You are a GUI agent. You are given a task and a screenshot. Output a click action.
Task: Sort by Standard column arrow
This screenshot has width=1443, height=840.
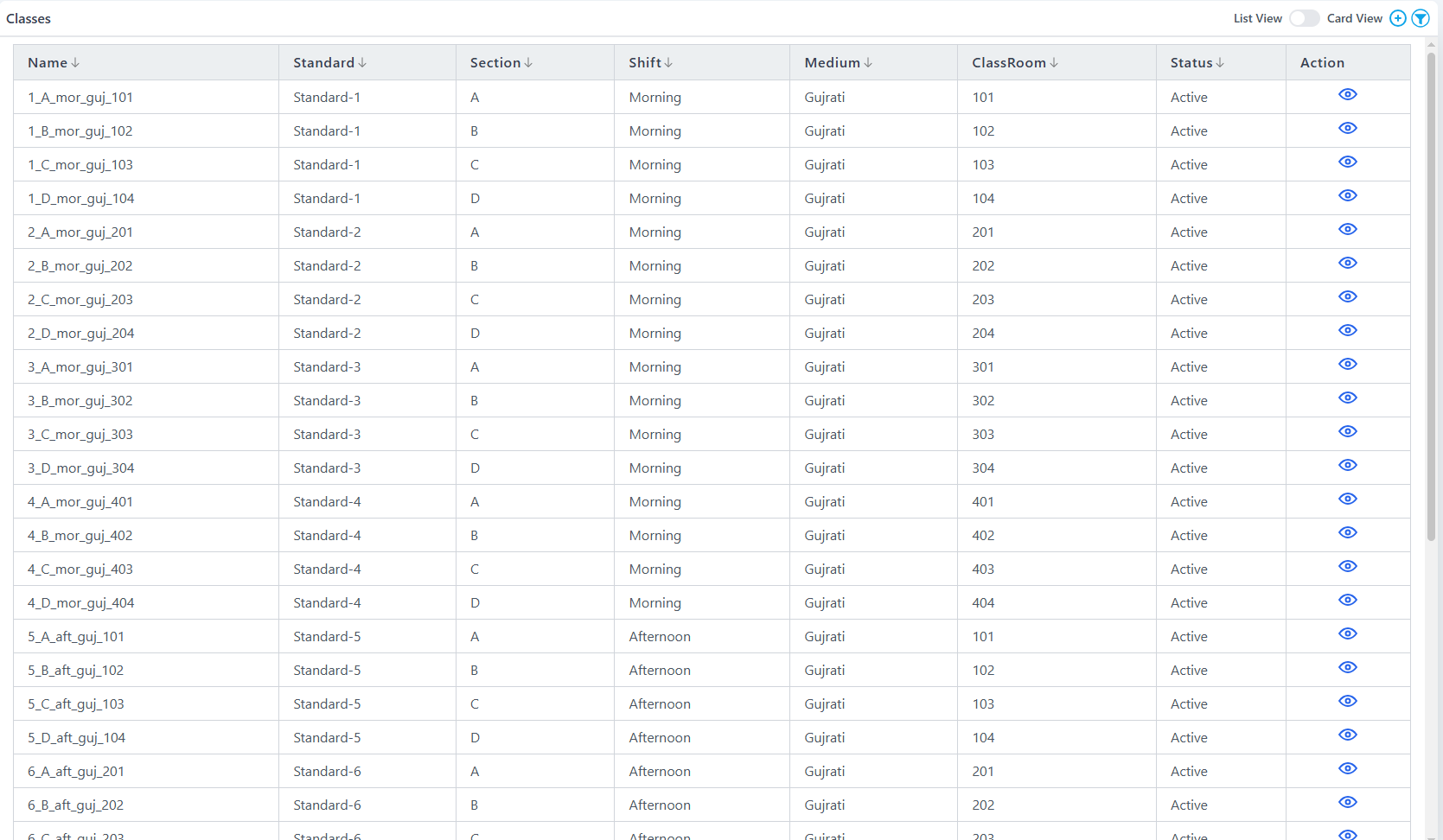pyautogui.click(x=362, y=63)
